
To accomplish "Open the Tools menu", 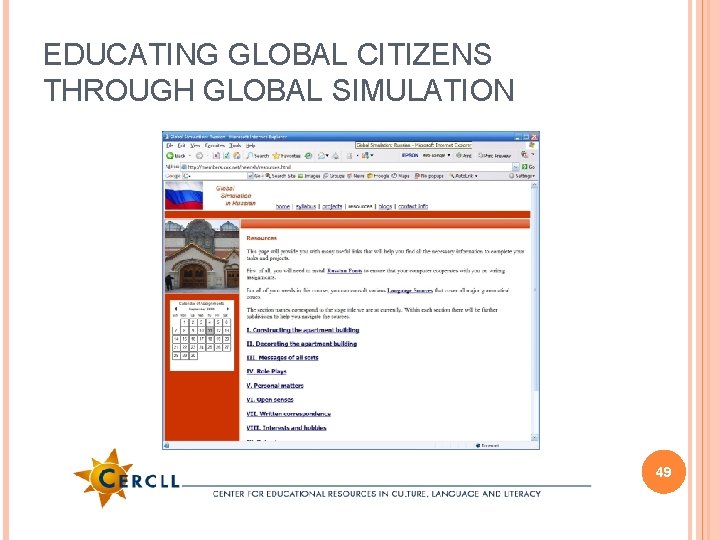I will point(235,146).
